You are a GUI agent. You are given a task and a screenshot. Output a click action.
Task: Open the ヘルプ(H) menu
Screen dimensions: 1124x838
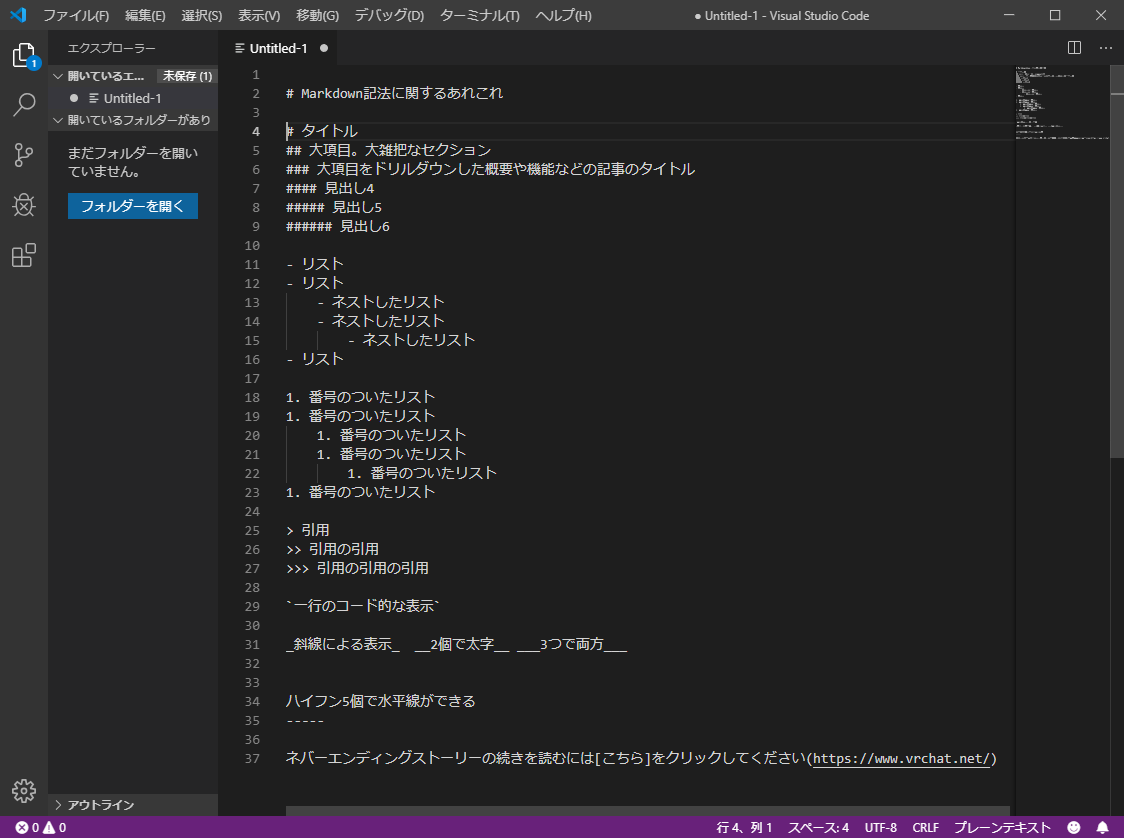coord(563,15)
